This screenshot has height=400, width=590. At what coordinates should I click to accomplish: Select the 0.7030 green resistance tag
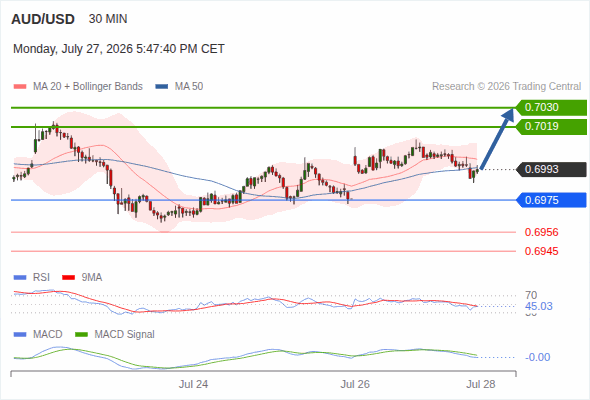(x=551, y=108)
